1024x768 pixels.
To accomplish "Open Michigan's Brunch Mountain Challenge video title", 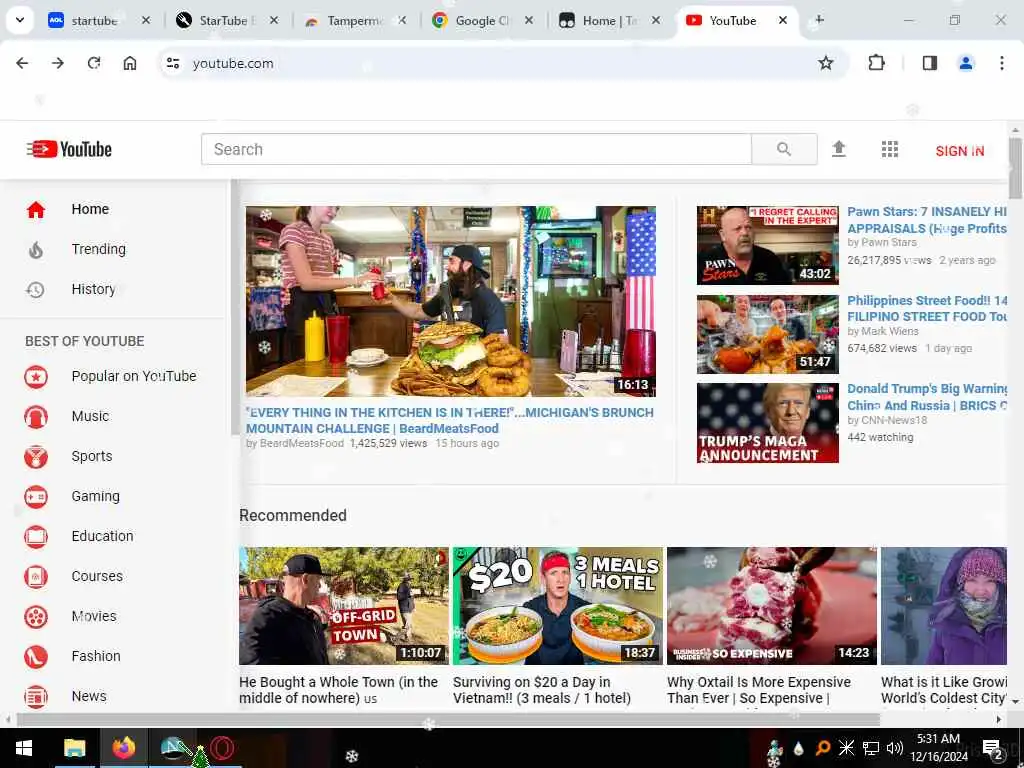I will tap(450, 421).
